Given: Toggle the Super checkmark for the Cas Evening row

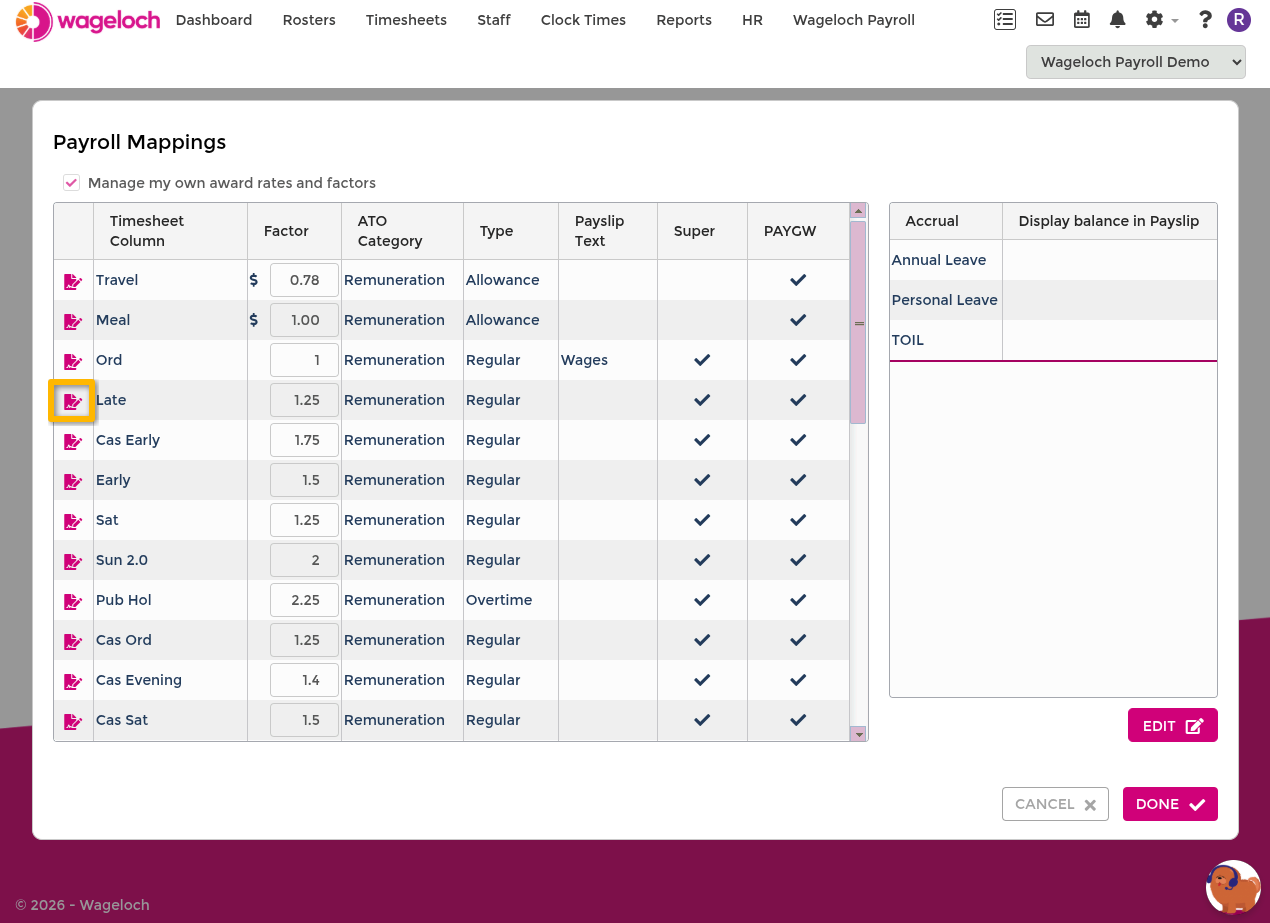Looking at the screenshot, I should [x=702, y=680].
